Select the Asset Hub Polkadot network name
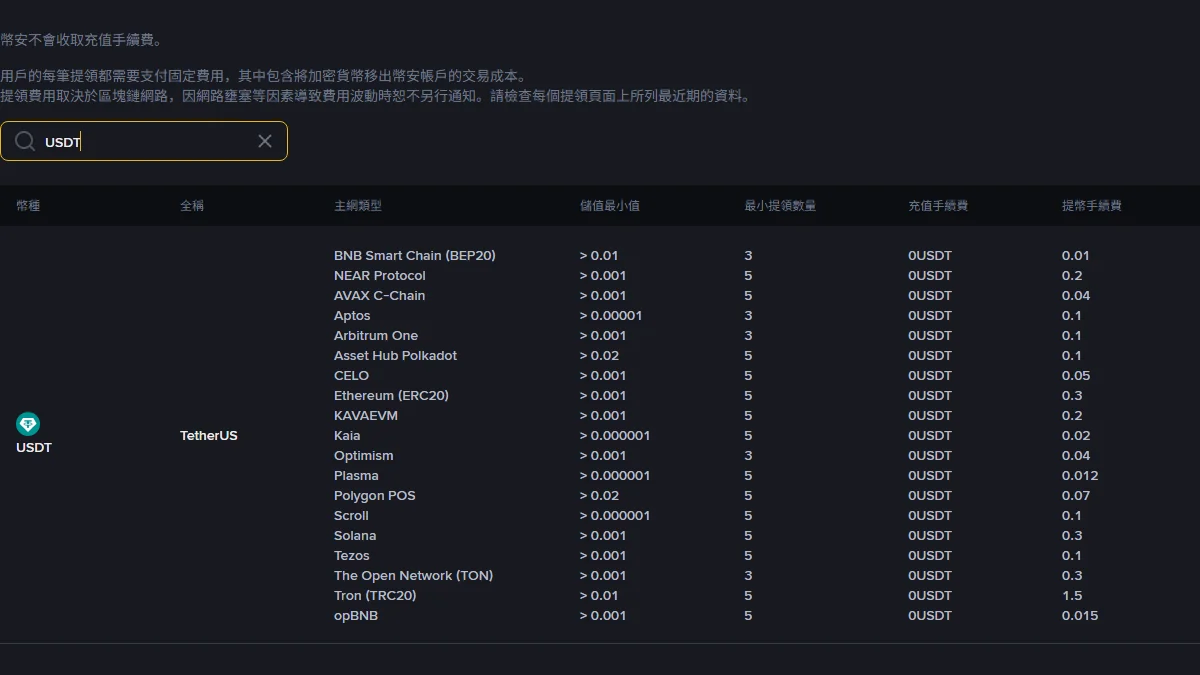Screen dimensions: 1200x675 coord(396,356)
